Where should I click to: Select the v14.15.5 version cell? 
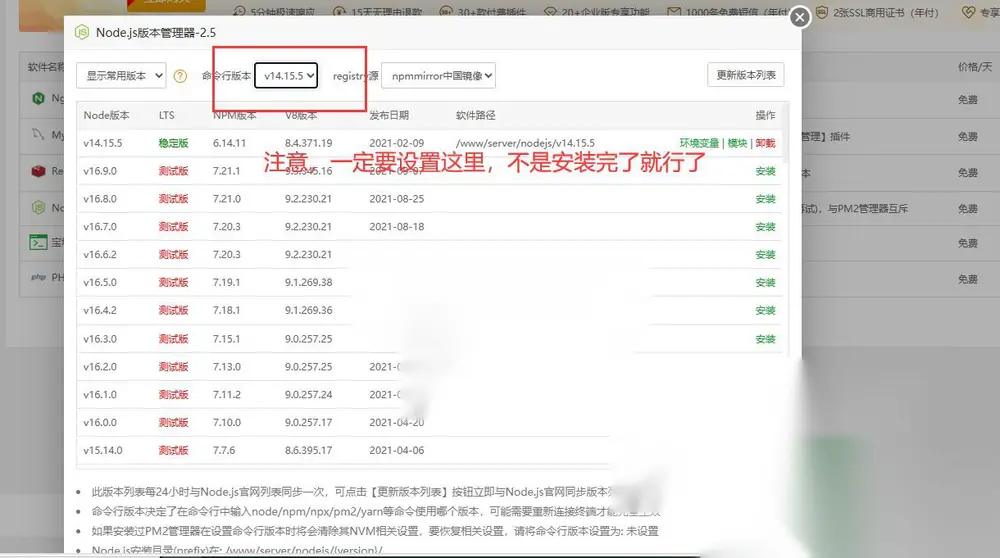pyautogui.click(x=103, y=143)
